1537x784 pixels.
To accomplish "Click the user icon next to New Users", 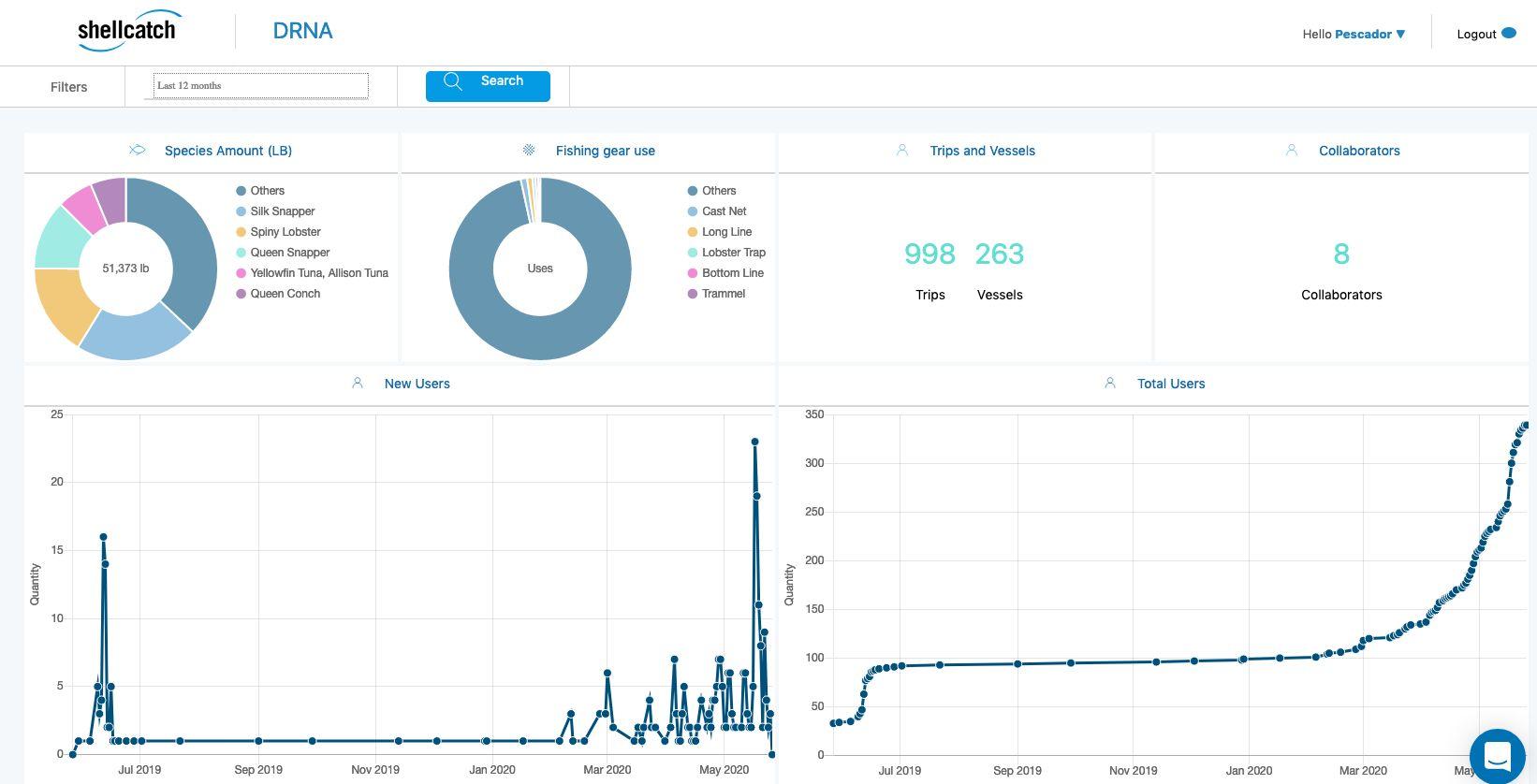I will click(358, 383).
